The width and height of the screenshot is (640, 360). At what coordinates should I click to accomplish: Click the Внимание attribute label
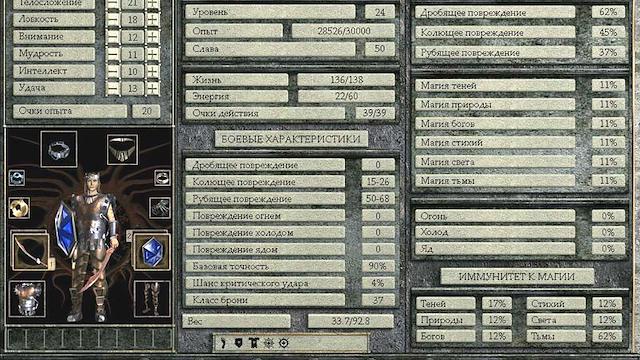[x=54, y=37]
